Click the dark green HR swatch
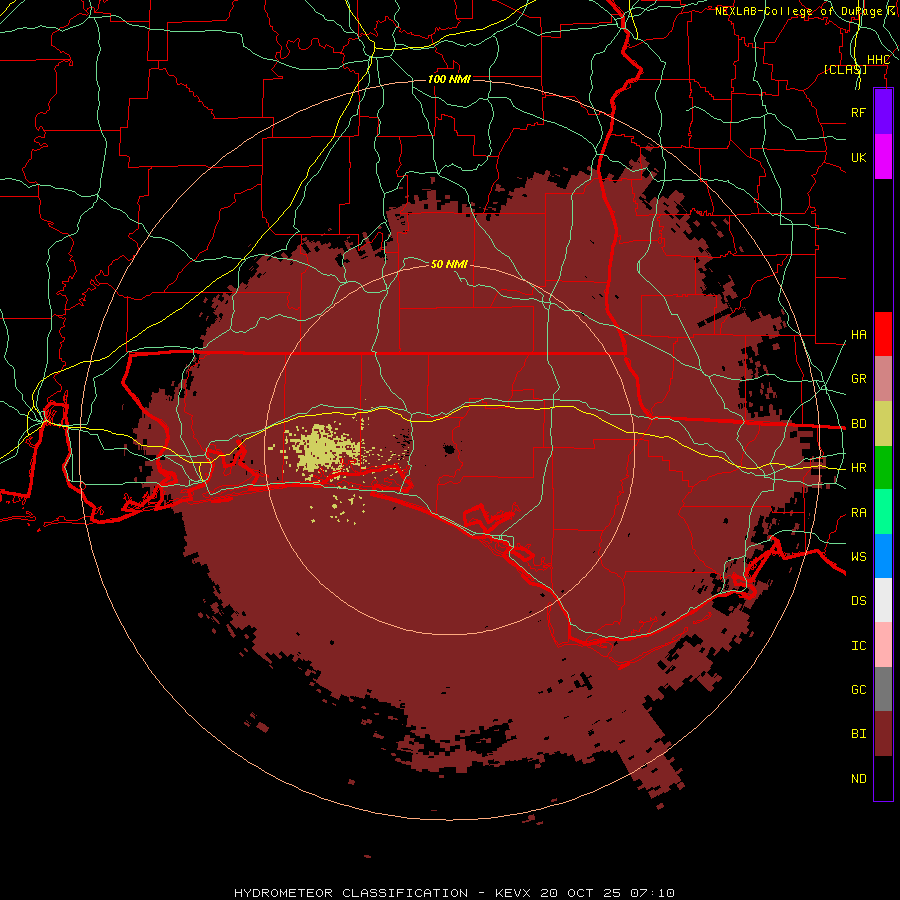 [x=883, y=468]
